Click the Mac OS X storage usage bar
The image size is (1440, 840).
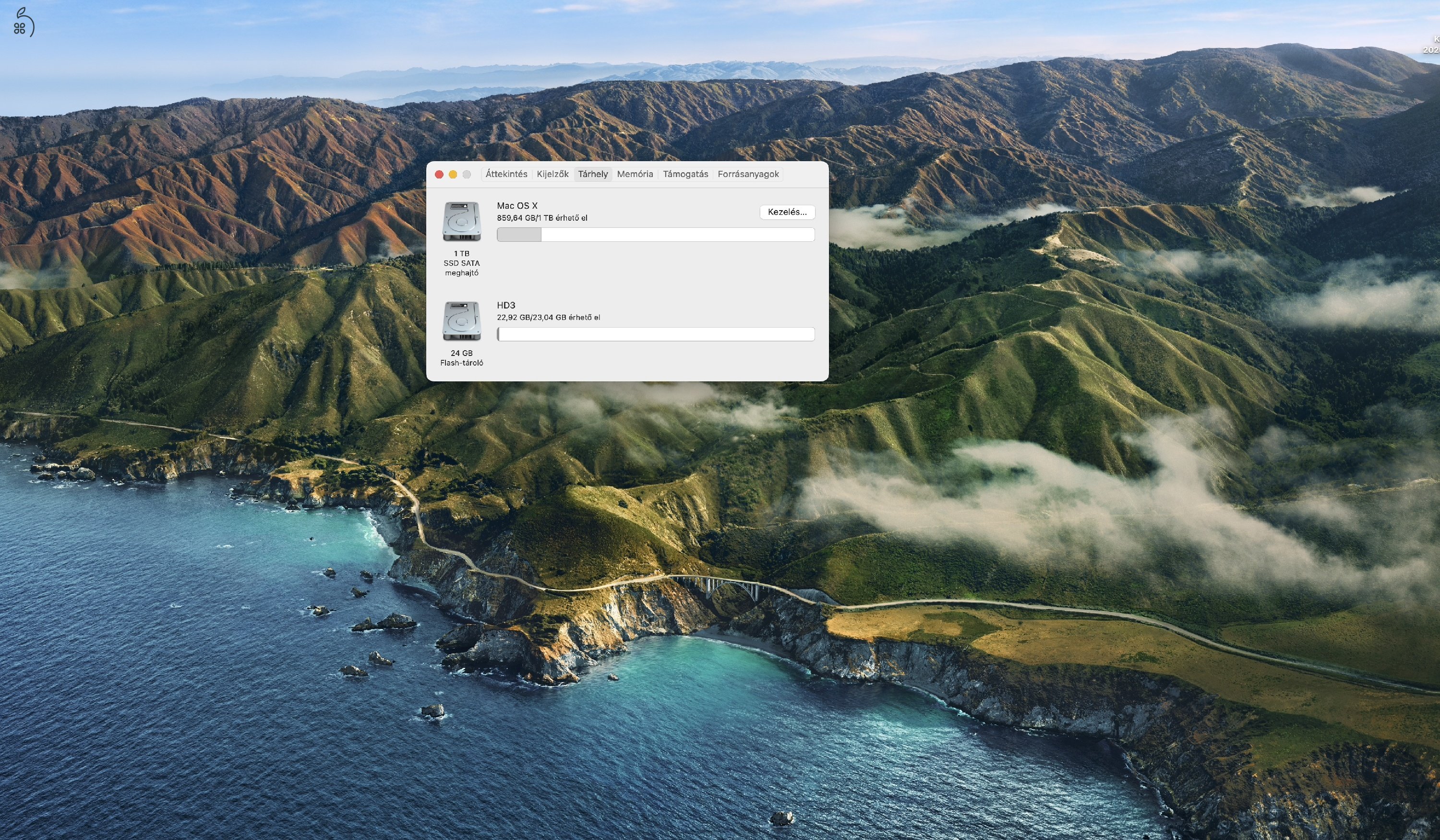pos(656,234)
